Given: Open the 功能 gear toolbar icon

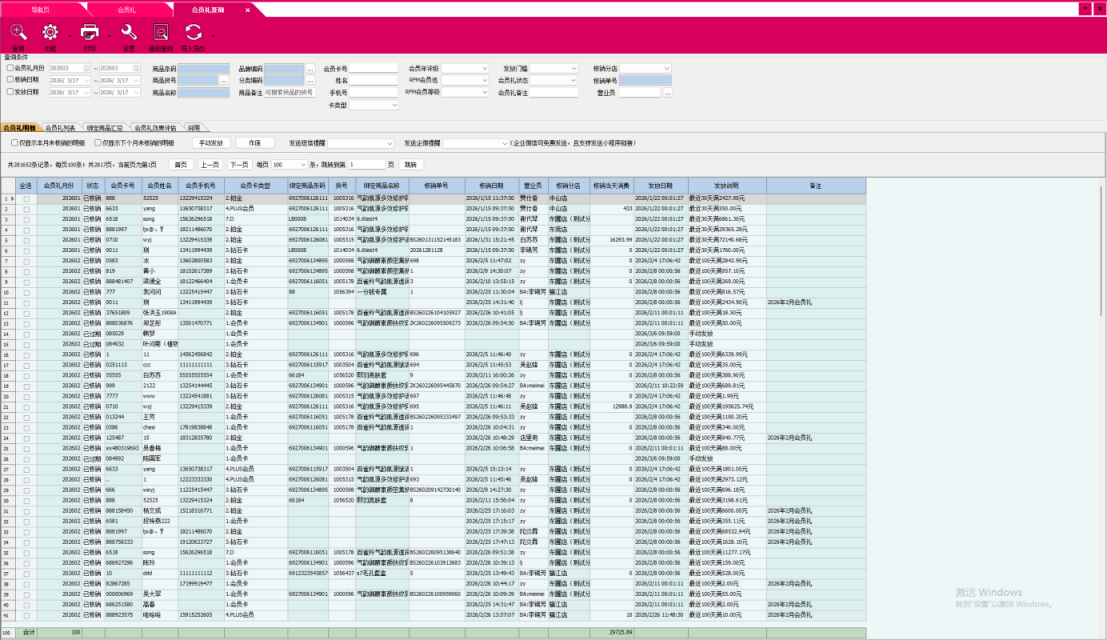Looking at the screenshot, I should (50, 34).
